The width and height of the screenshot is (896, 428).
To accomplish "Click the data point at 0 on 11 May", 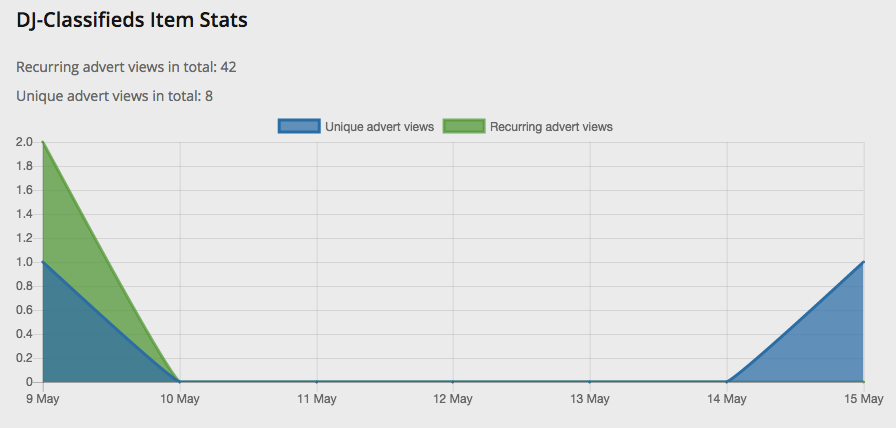I will (317, 382).
